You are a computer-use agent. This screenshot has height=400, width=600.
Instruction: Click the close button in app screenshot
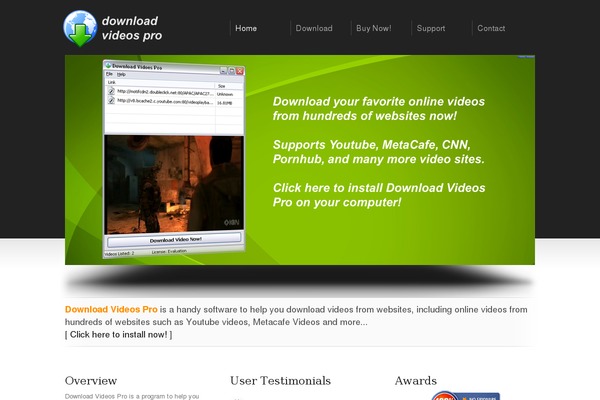[x=240, y=71]
